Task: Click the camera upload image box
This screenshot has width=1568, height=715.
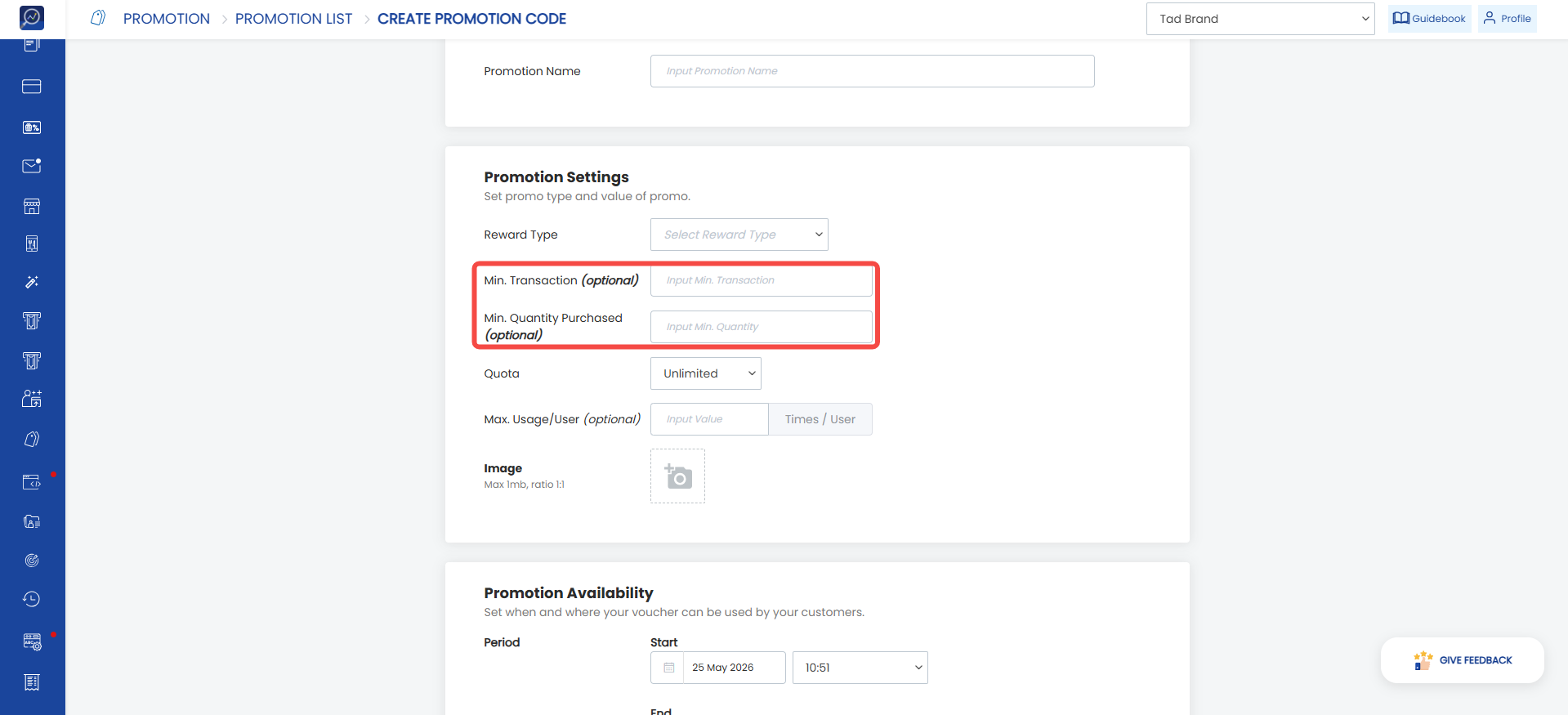Action: click(x=677, y=476)
